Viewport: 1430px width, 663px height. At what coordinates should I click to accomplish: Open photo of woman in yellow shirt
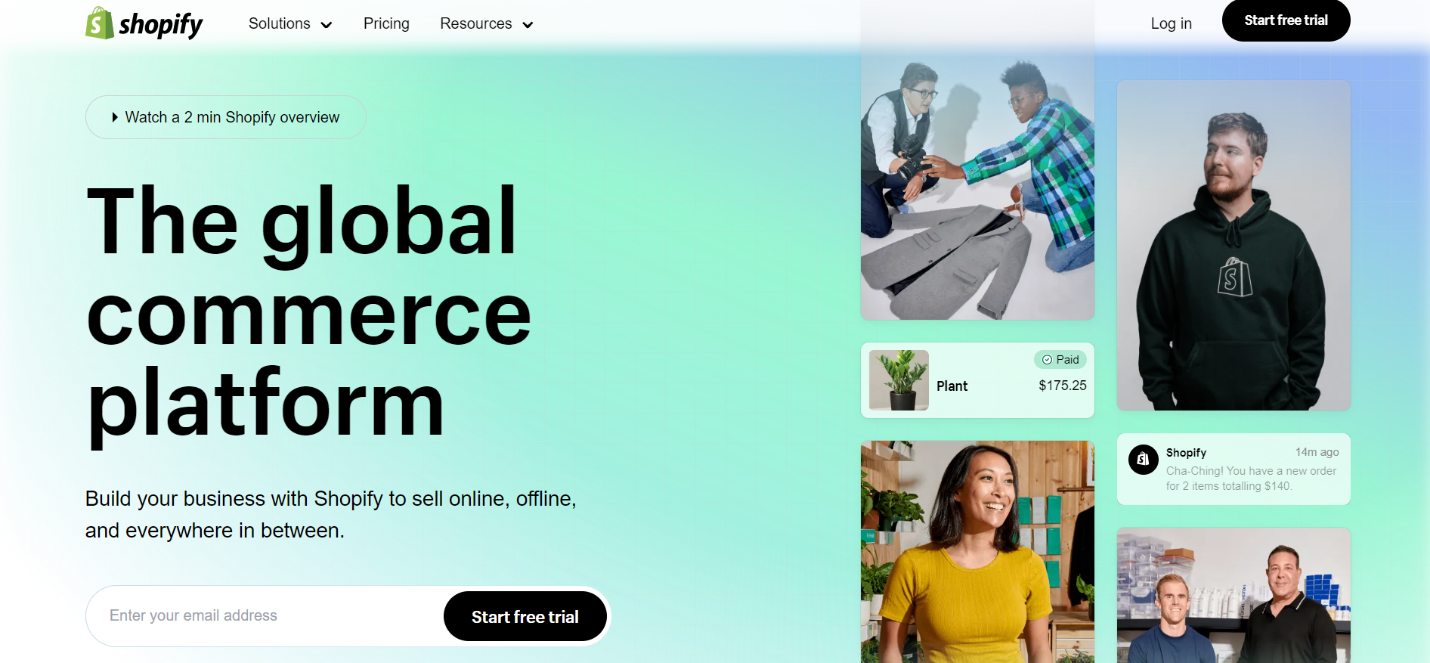[977, 552]
